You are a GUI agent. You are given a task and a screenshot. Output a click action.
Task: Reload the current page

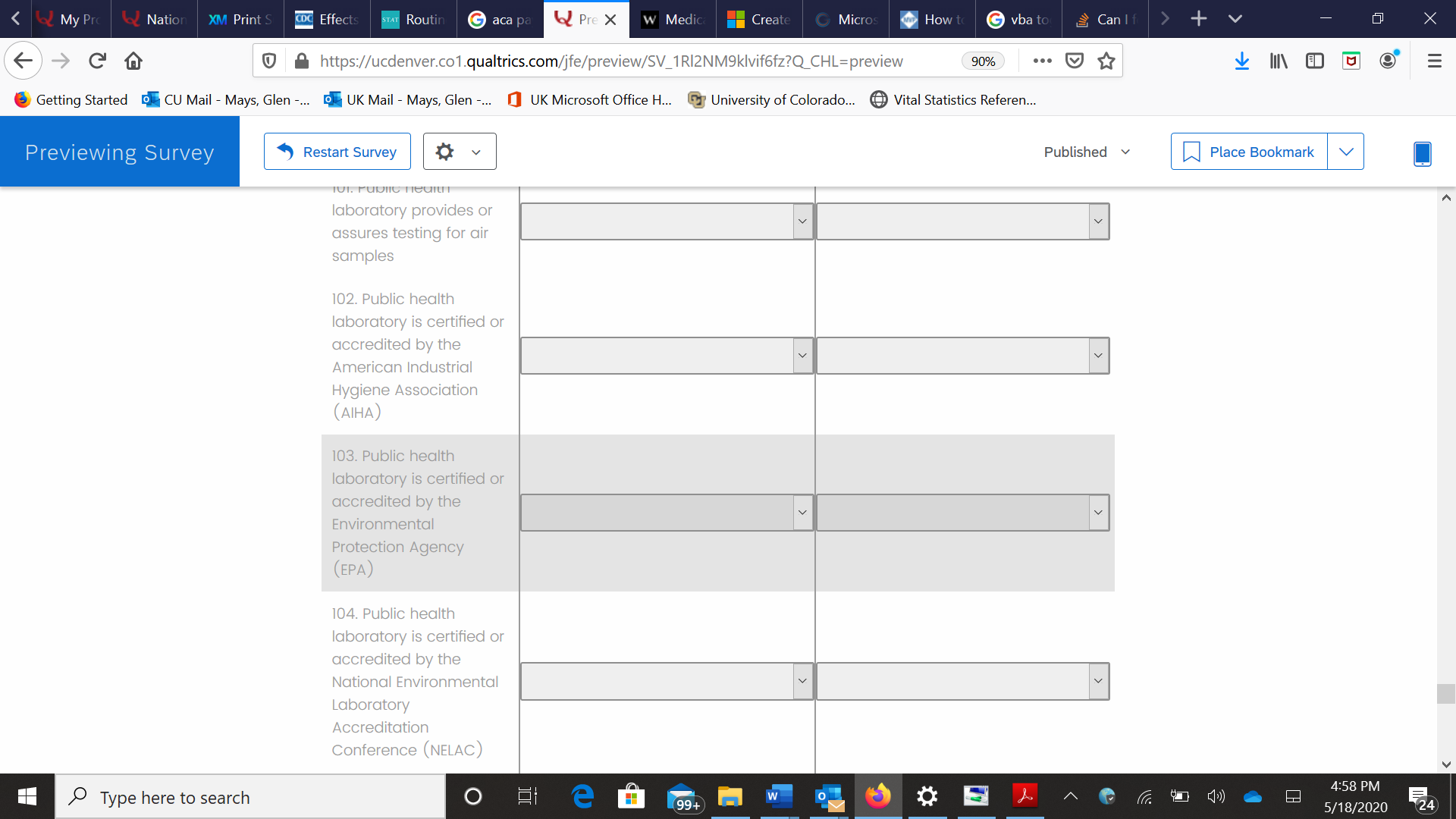coord(97,61)
